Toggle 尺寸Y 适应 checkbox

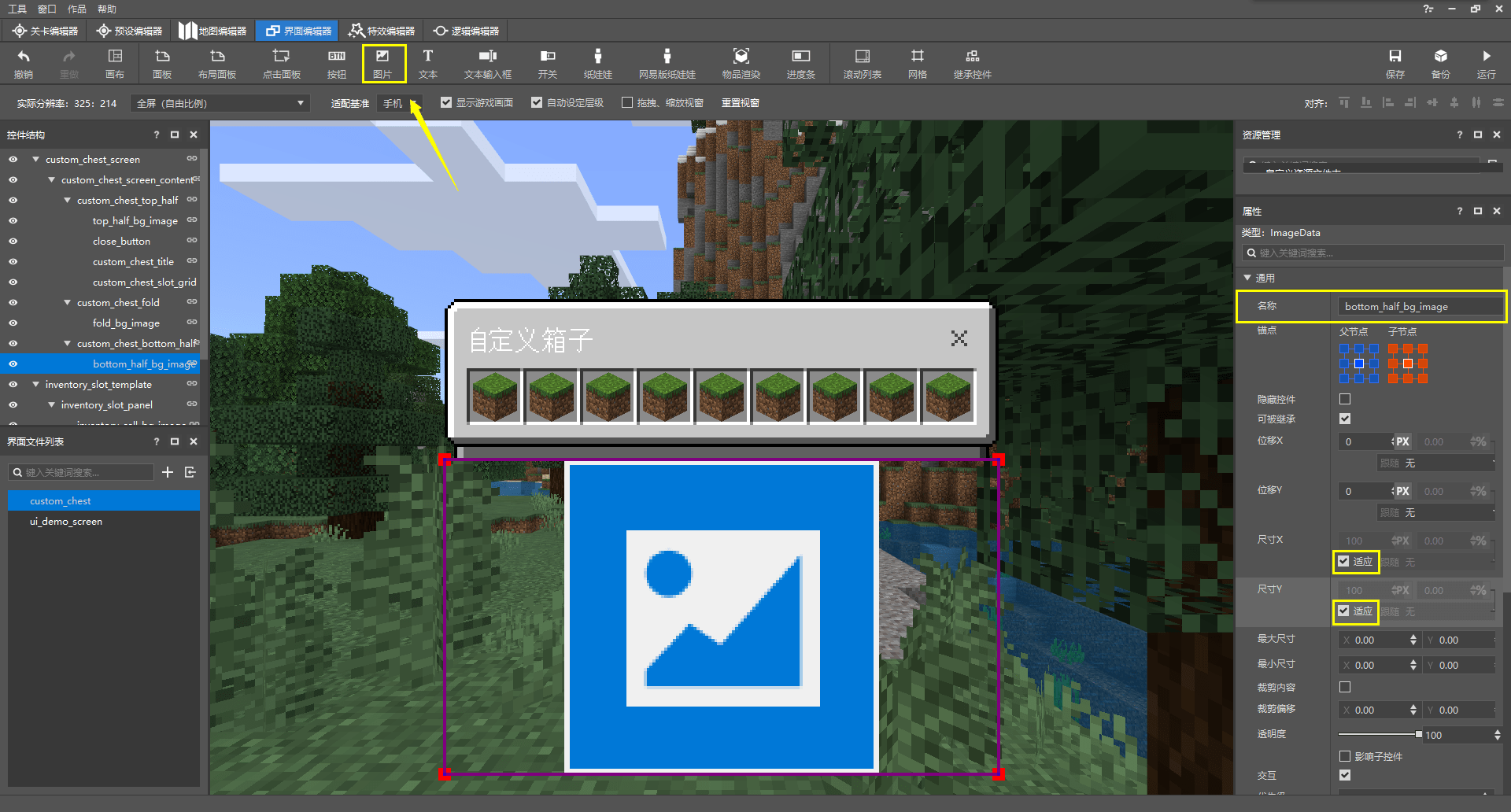click(x=1343, y=611)
